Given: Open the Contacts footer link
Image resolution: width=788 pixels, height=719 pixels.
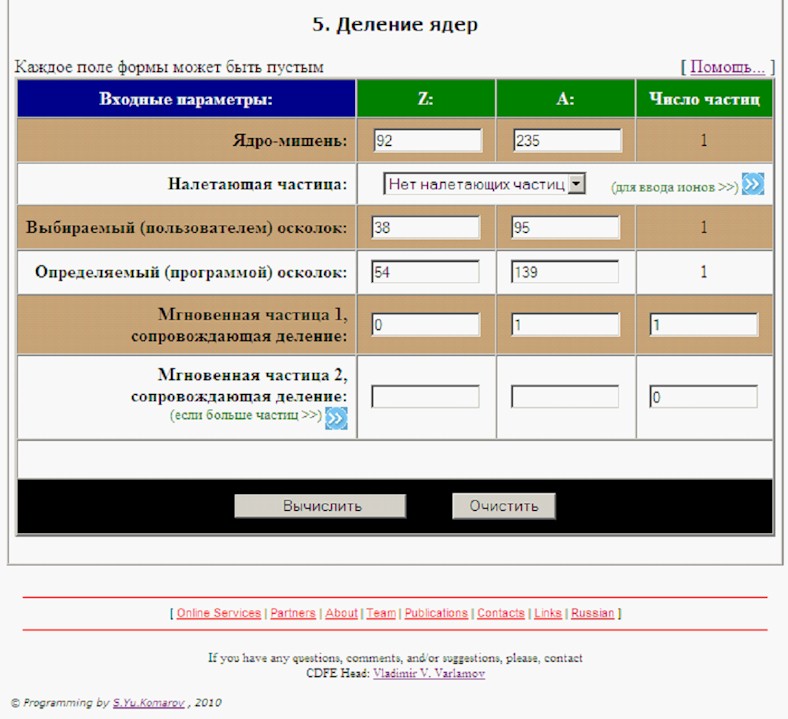Looking at the screenshot, I should pyautogui.click(x=501, y=613).
